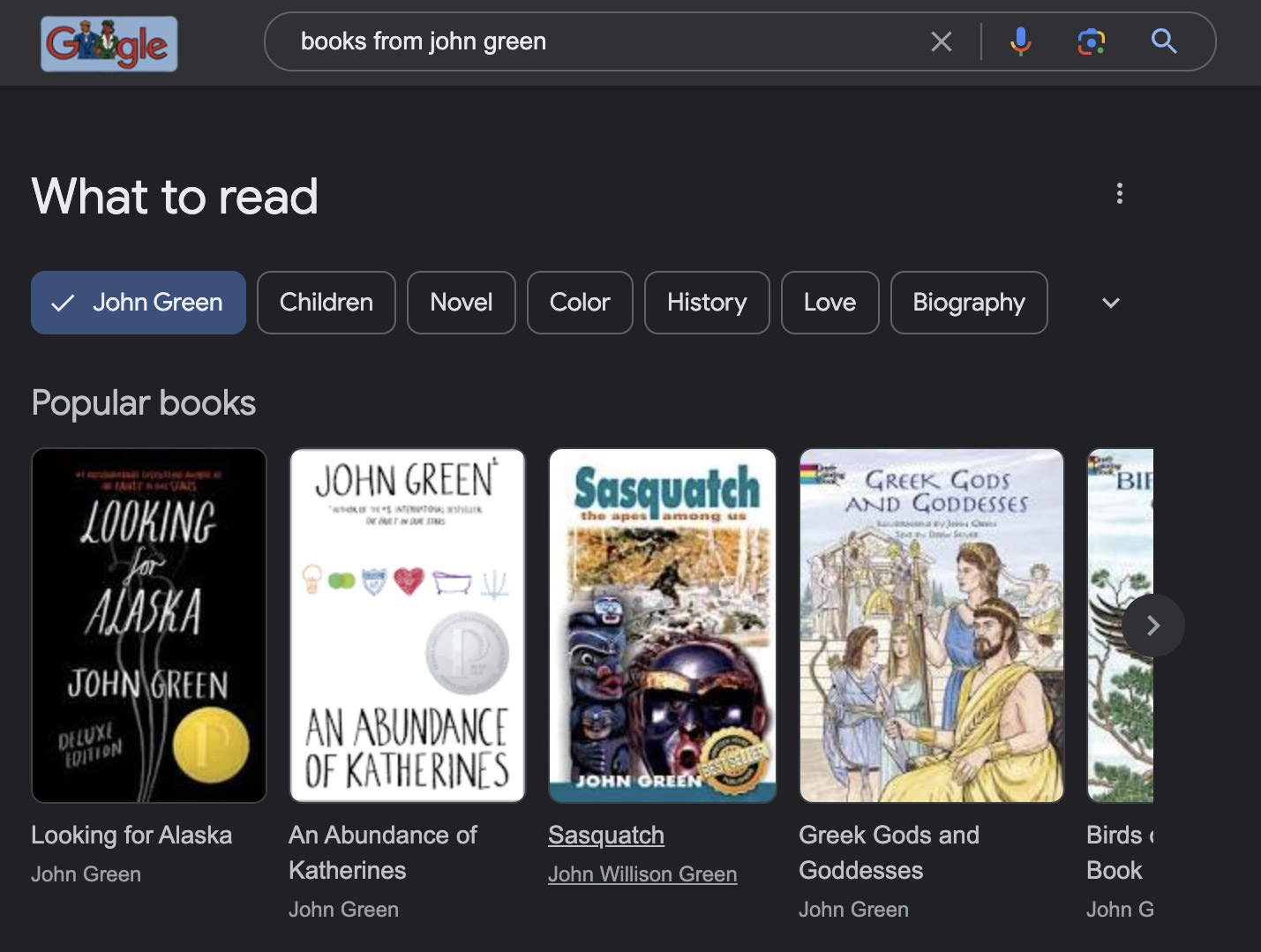Click the John Willison Green author link

point(642,874)
